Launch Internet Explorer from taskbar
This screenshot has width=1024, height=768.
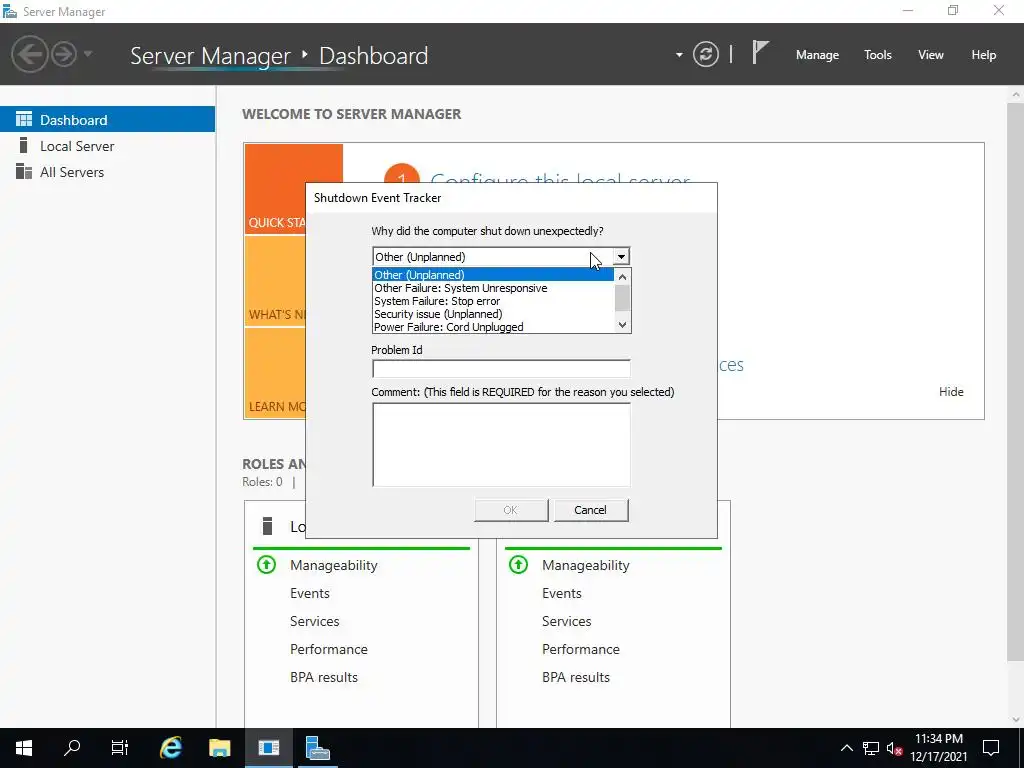(171, 748)
